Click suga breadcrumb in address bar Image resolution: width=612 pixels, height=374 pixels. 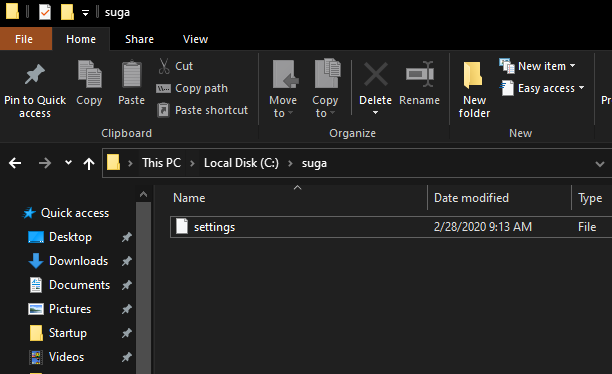(314, 163)
